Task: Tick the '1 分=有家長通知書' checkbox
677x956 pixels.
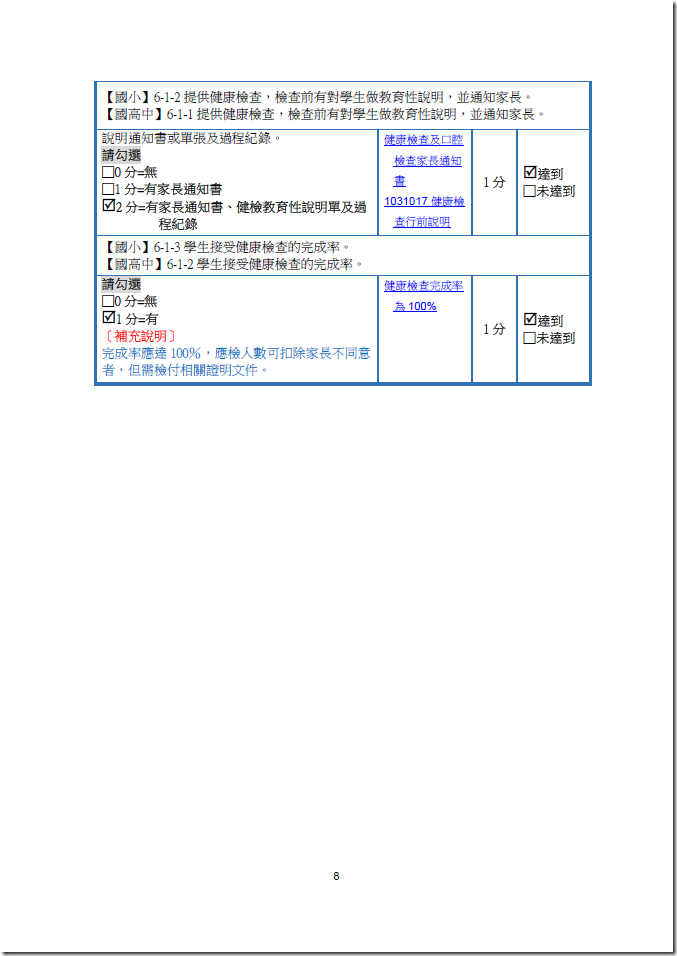Action: [x=108, y=189]
